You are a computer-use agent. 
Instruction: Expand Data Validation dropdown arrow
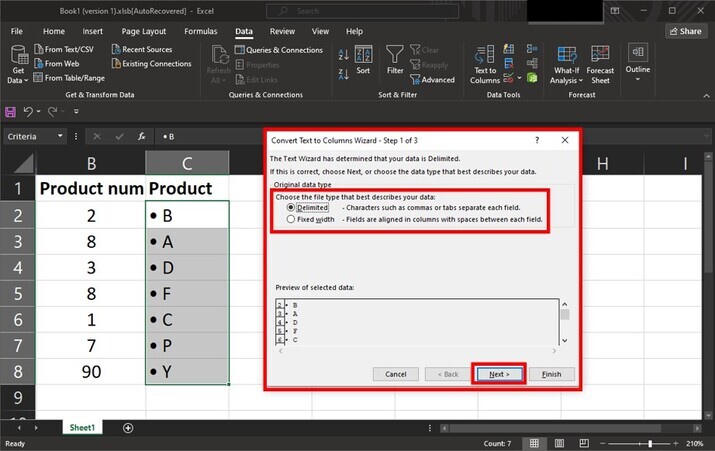pyautogui.click(x=519, y=78)
